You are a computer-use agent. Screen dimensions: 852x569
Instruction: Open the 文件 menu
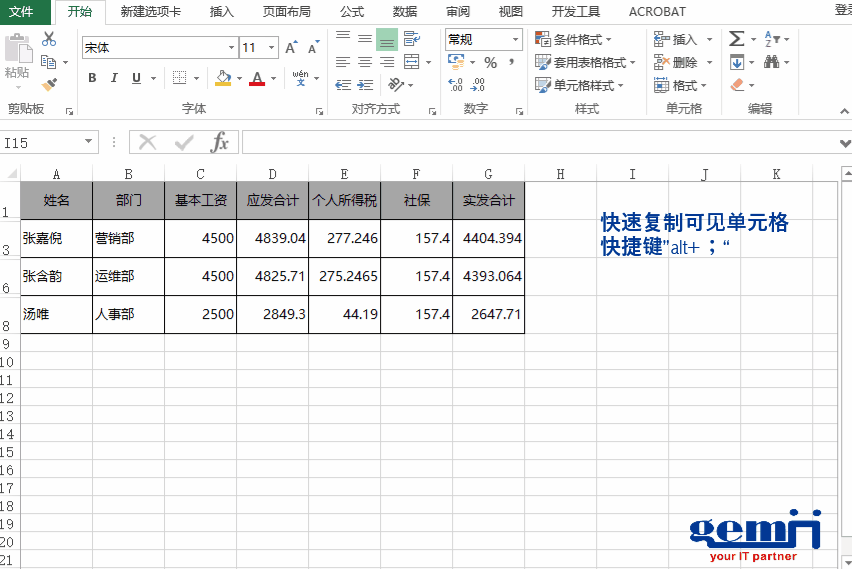(21, 12)
